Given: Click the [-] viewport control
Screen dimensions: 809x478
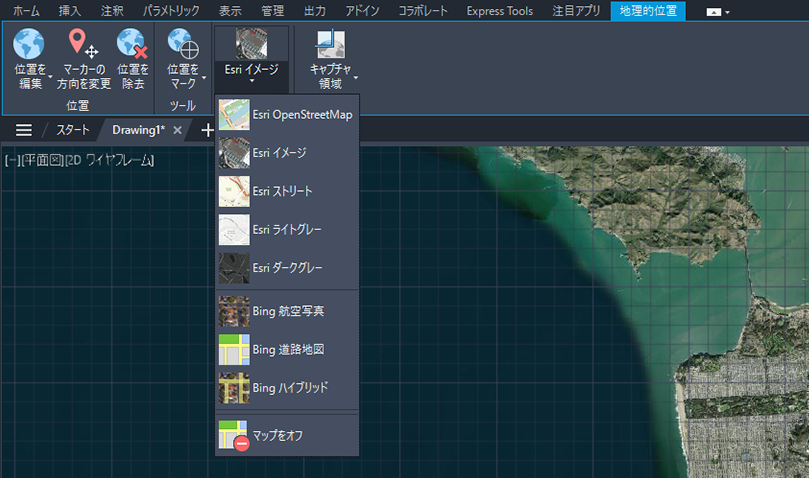Looking at the screenshot, I should point(12,161).
